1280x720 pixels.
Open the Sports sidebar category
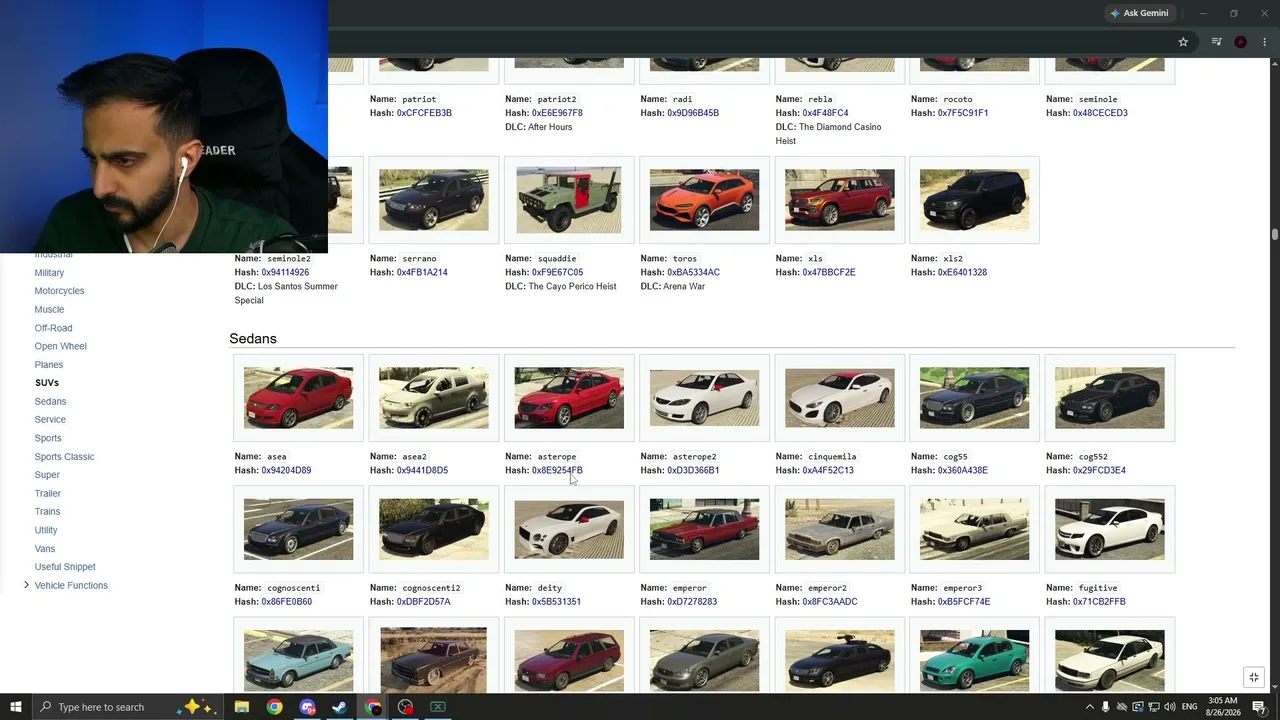(48, 438)
